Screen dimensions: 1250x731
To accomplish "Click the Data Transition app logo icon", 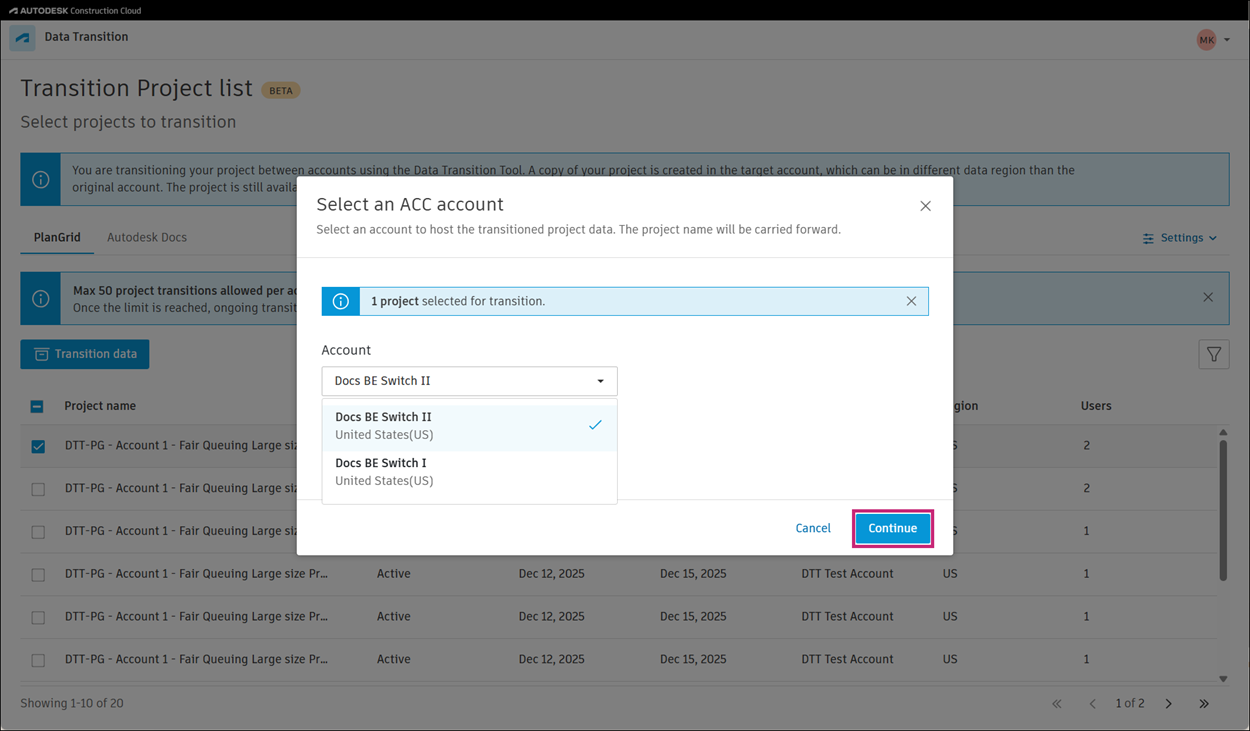I will pos(22,38).
